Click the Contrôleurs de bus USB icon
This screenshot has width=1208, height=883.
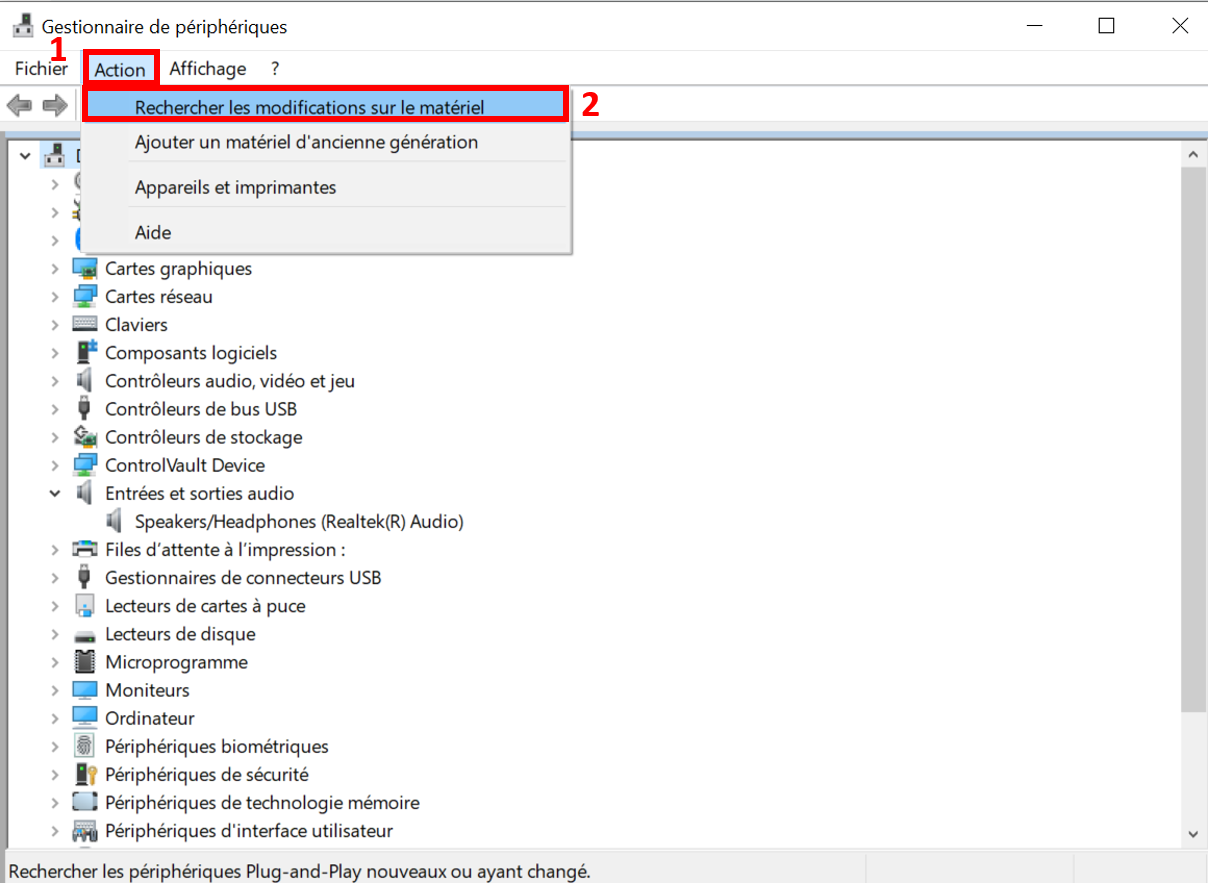tap(85, 409)
